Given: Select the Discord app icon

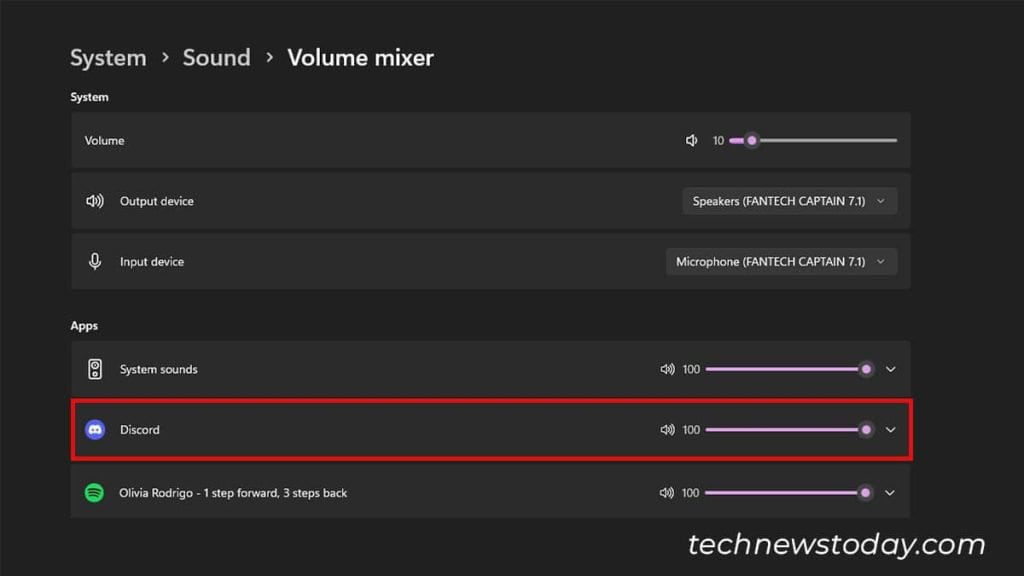Looking at the screenshot, I should tap(96, 429).
